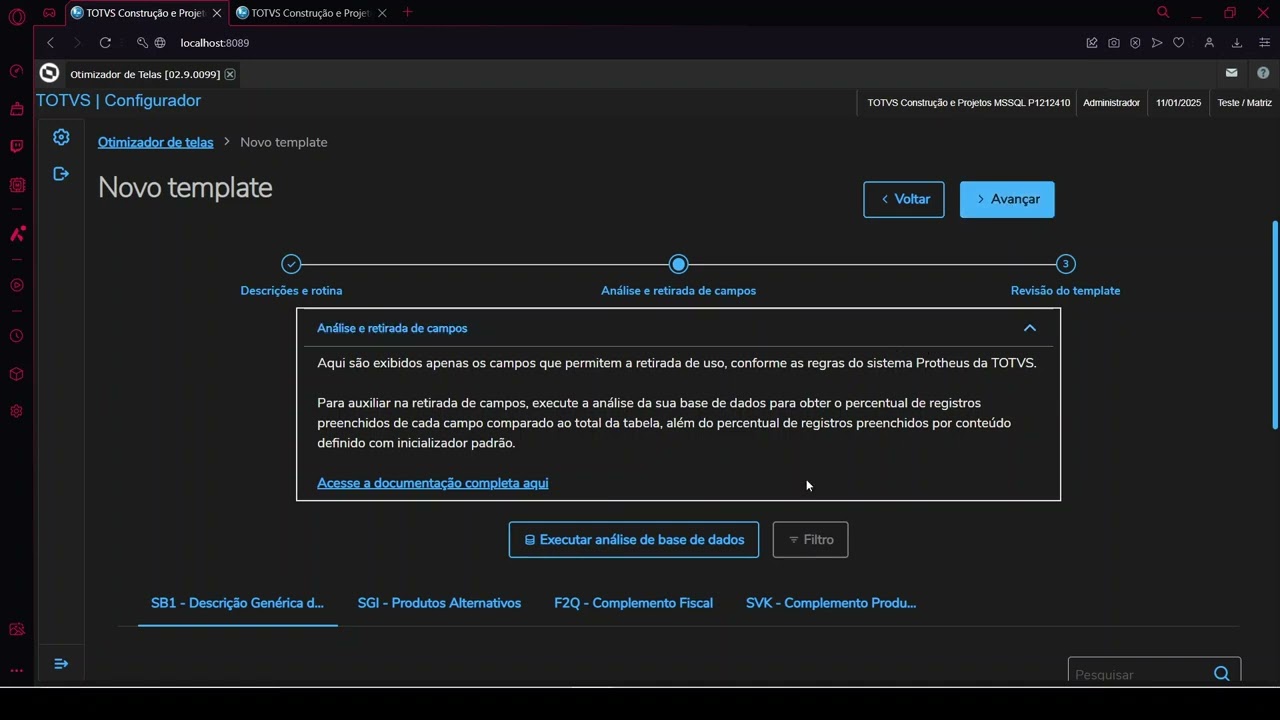Open the help question mark icon
Image resolution: width=1280 pixels, height=720 pixels.
pos(1263,73)
